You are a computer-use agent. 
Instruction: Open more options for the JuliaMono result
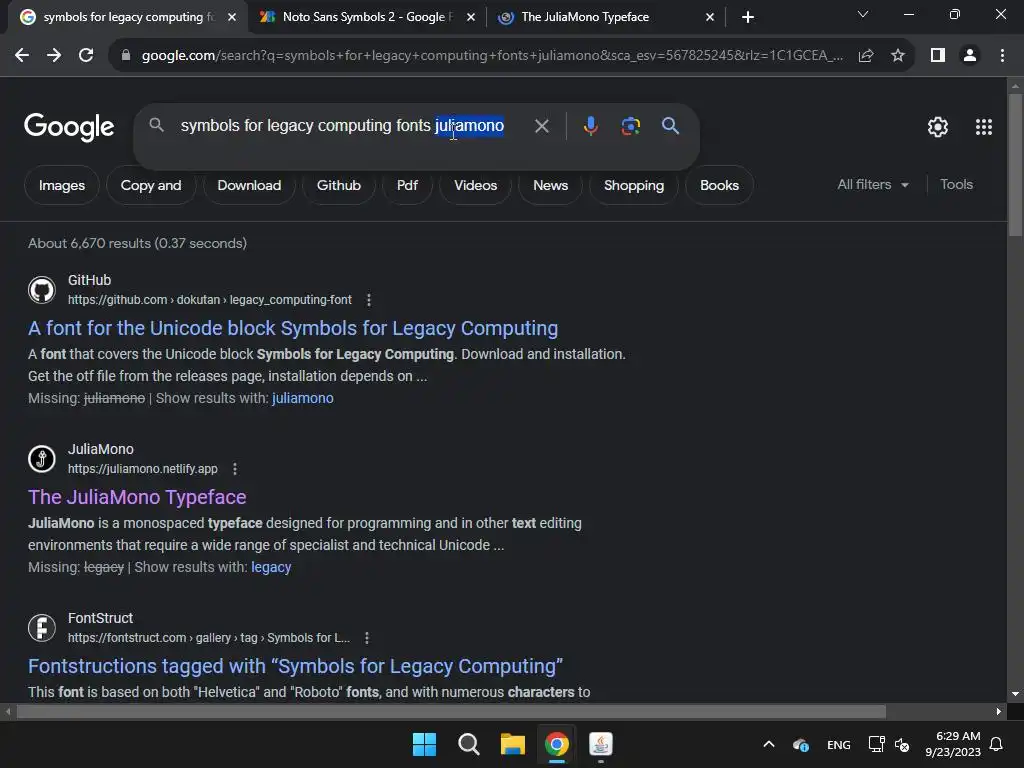point(235,469)
